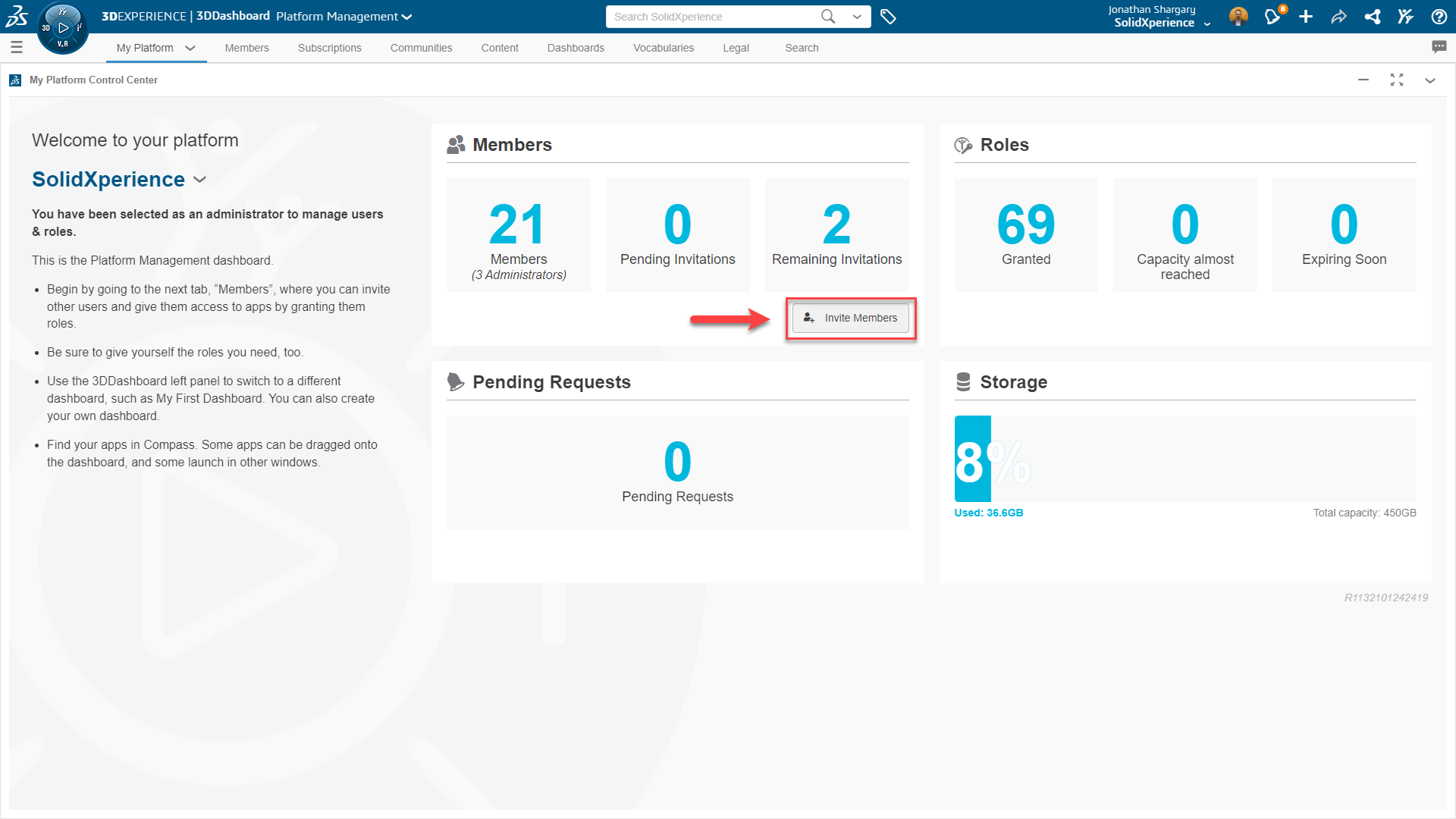The image size is (1456, 819).
Task: Open the chat bubble icon
Action: [1439, 47]
